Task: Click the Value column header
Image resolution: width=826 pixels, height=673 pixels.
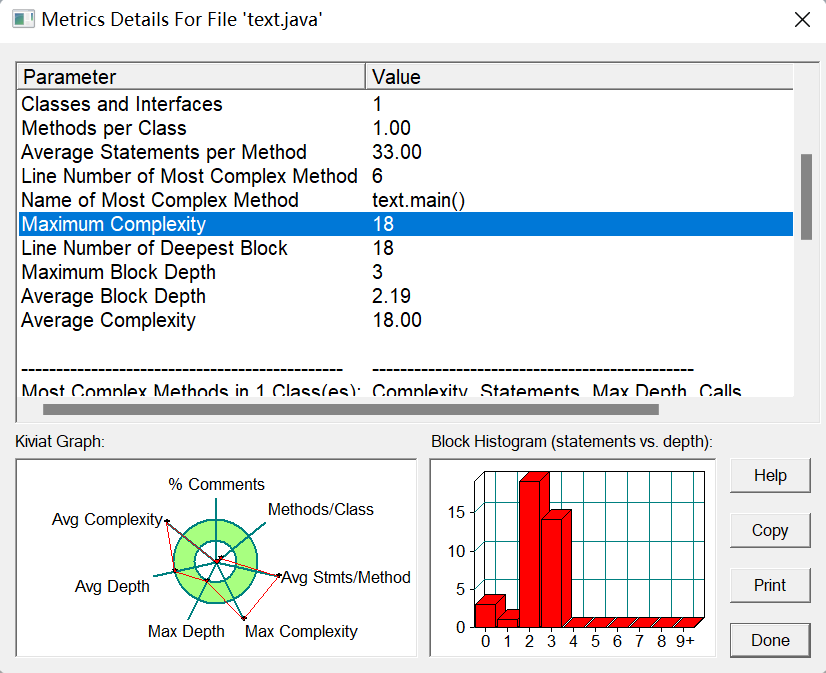Action: (579, 77)
